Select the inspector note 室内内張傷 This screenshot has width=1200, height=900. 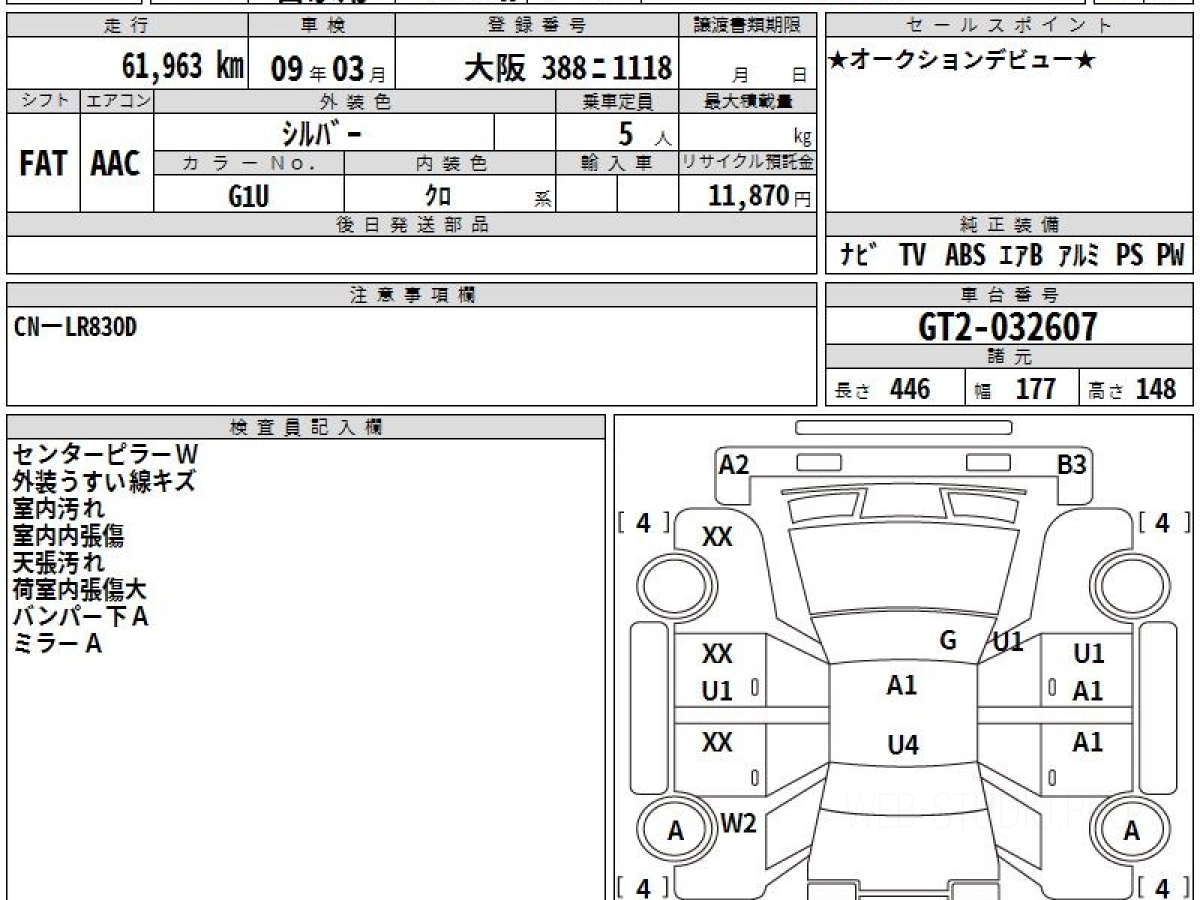click(69, 536)
